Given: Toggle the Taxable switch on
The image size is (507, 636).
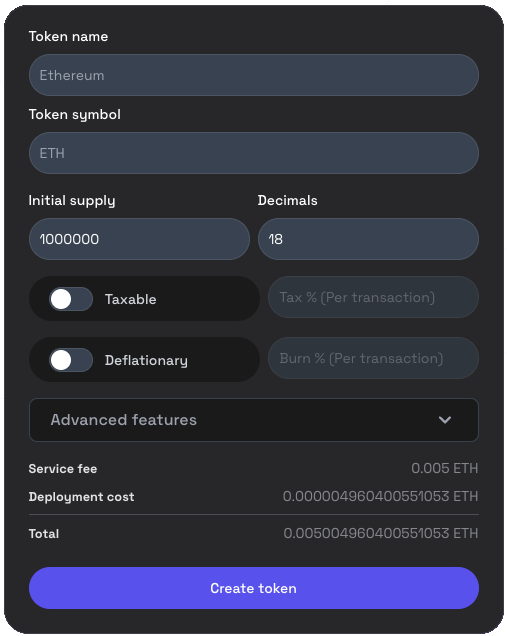Looking at the screenshot, I should [71, 299].
